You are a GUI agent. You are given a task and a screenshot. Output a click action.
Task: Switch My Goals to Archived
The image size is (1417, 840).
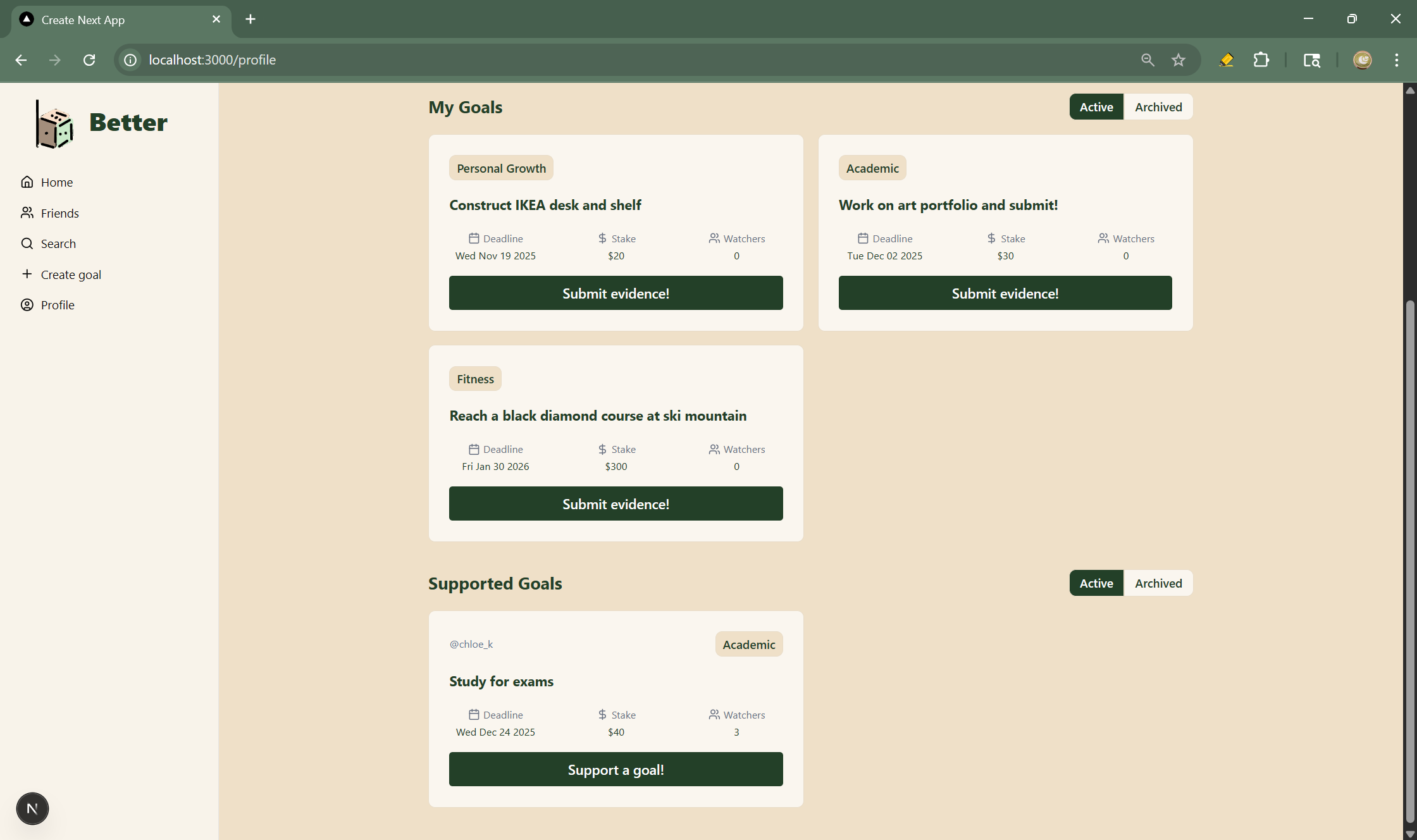[1158, 107]
